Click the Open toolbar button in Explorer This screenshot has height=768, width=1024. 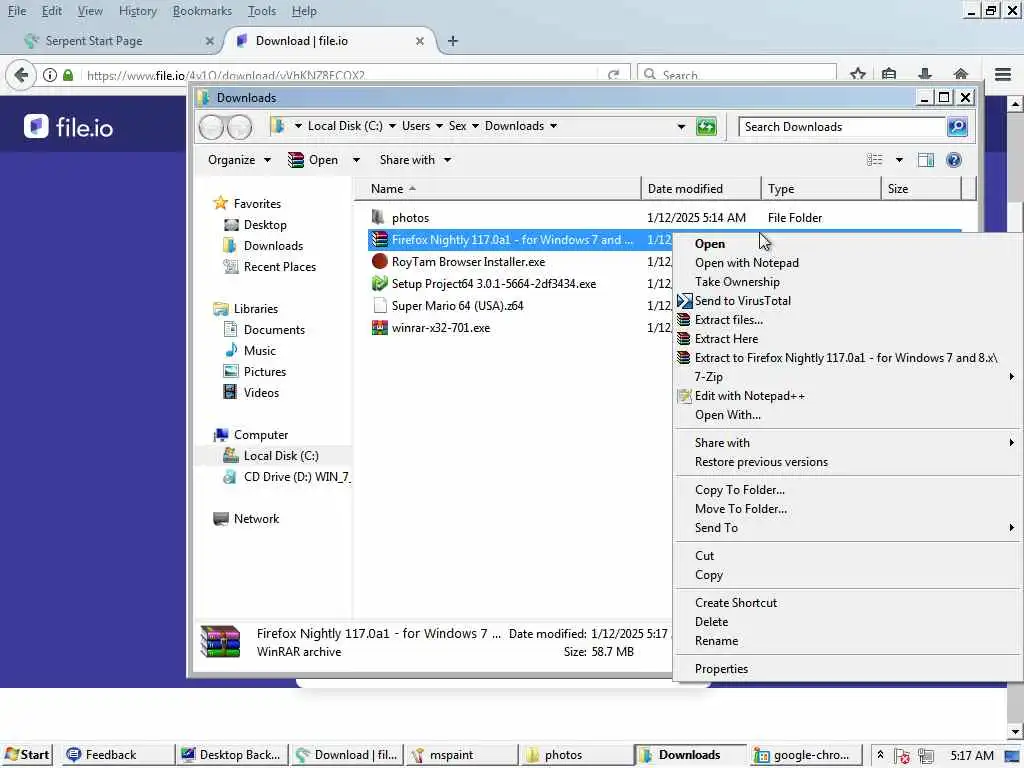pos(314,160)
